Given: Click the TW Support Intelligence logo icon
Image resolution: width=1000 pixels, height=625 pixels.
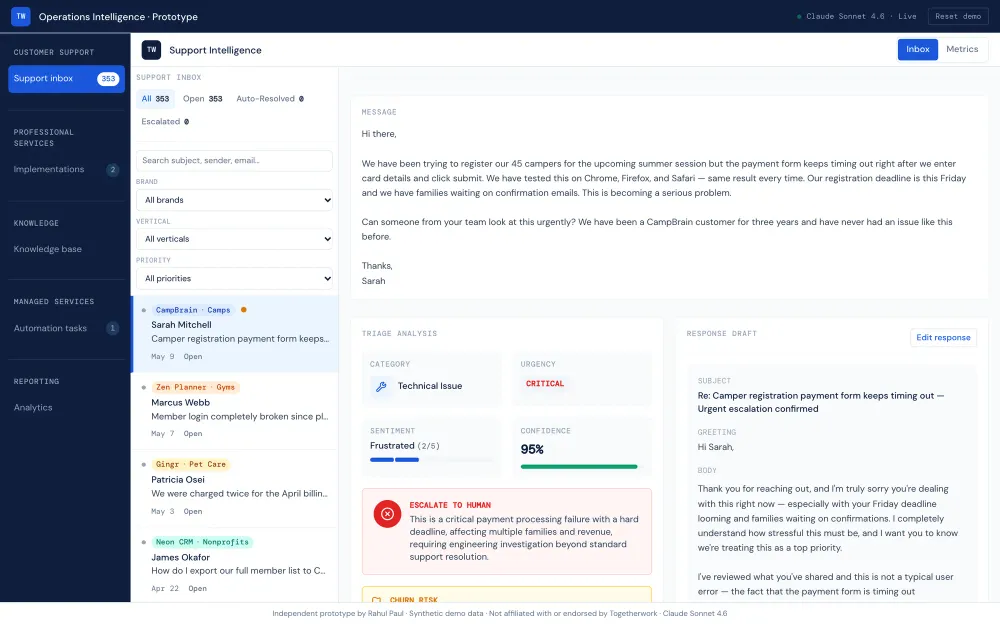Looking at the screenshot, I should 151,50.
